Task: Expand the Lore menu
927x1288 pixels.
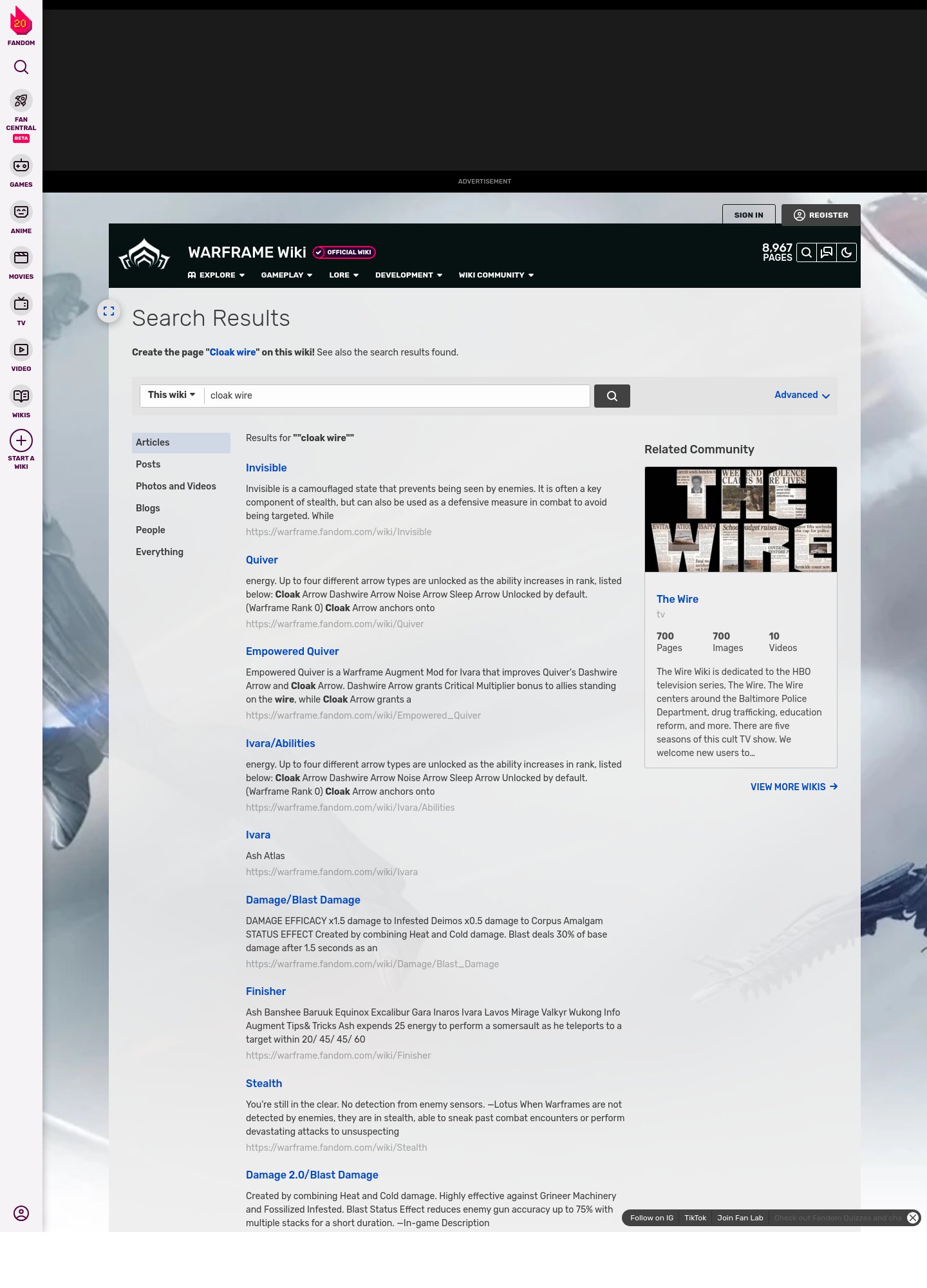Action: coord(344,275)
